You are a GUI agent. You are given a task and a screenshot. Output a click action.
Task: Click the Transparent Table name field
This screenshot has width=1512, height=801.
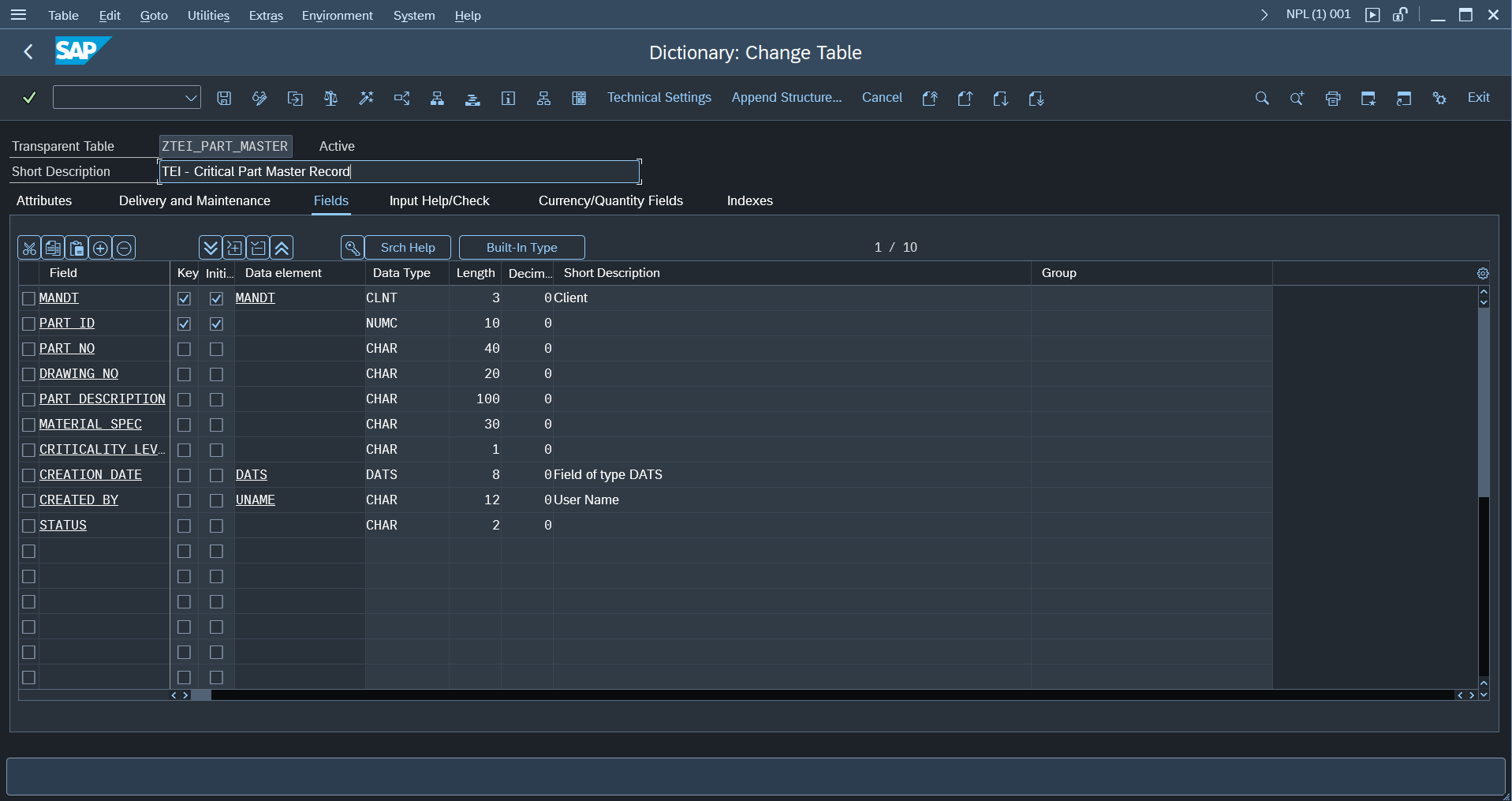pos(226,146)
